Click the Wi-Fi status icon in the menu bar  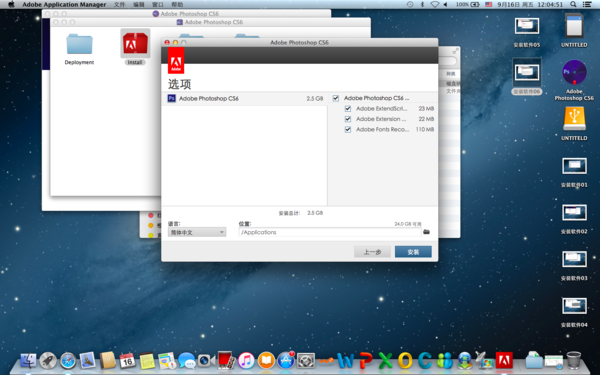[x=435, y=5]
